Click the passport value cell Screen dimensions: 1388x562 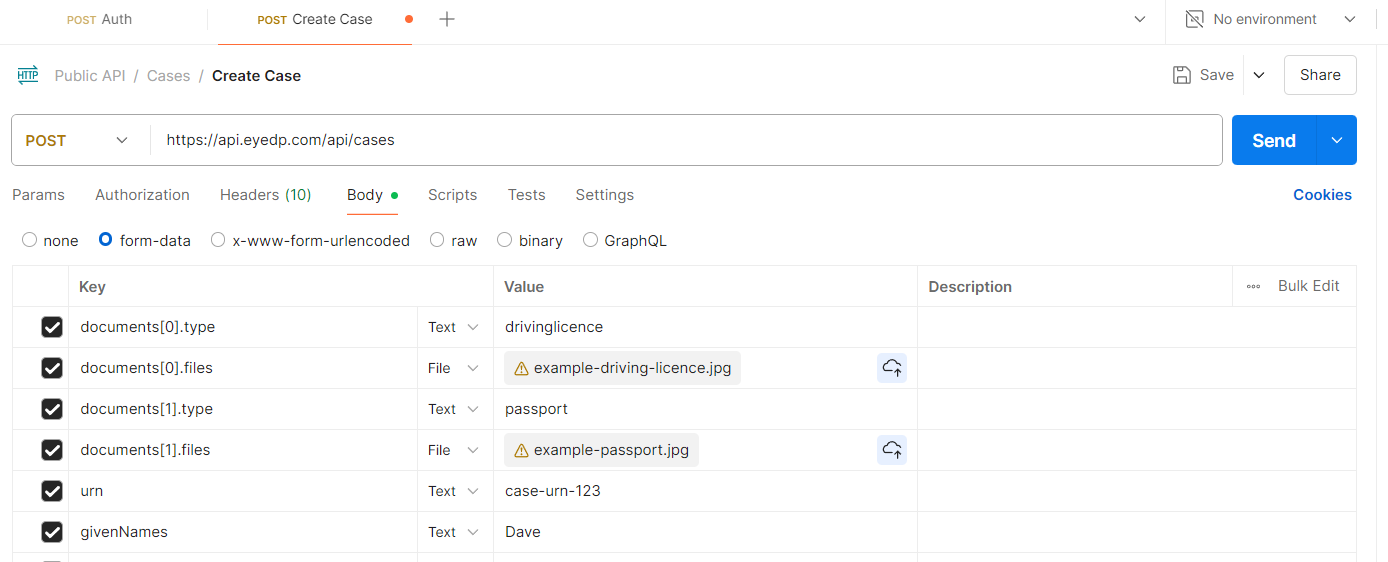(705, 409)
